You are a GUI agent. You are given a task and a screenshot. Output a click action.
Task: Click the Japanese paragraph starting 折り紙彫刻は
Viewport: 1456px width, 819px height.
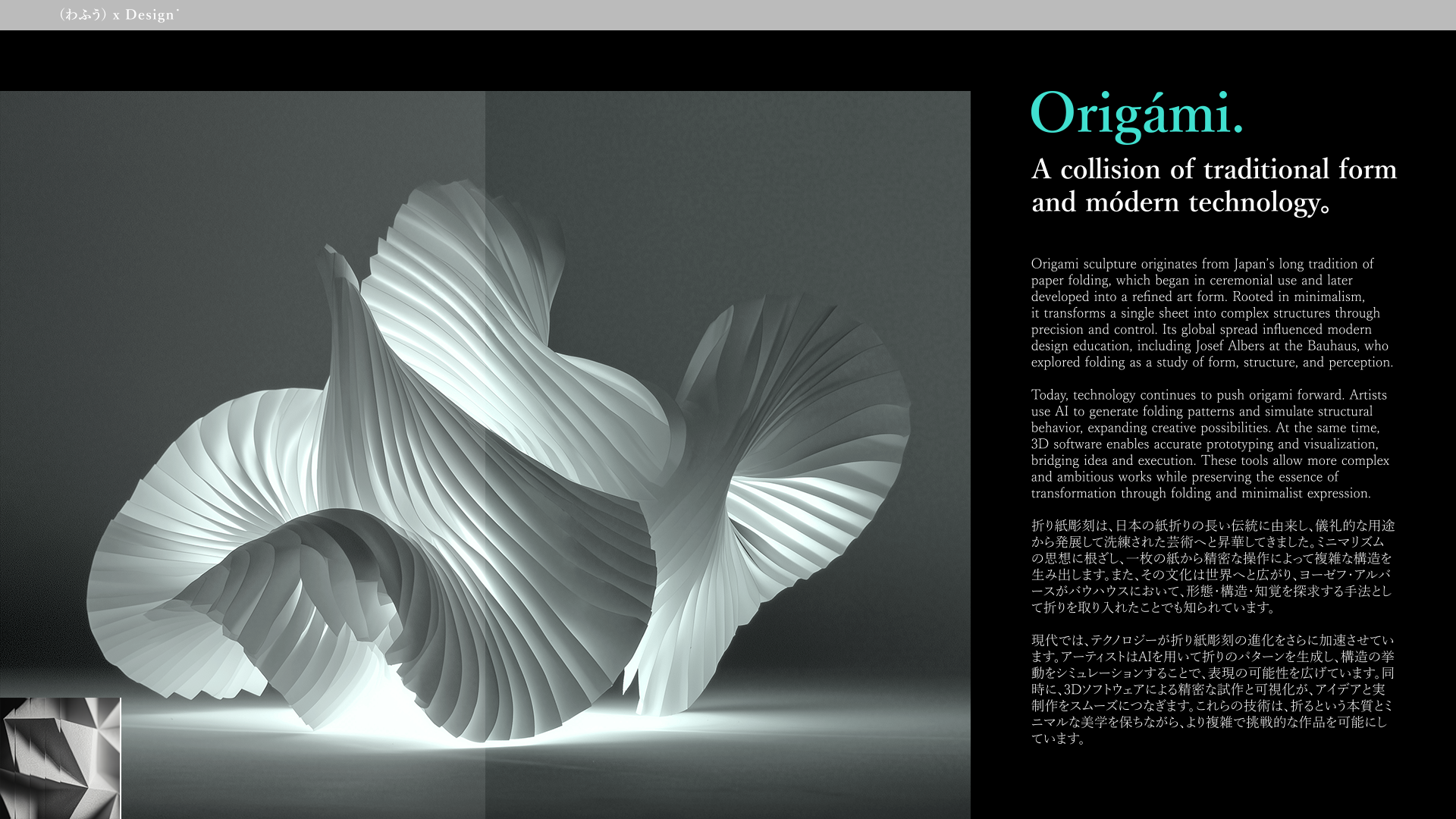[1212, 566]
